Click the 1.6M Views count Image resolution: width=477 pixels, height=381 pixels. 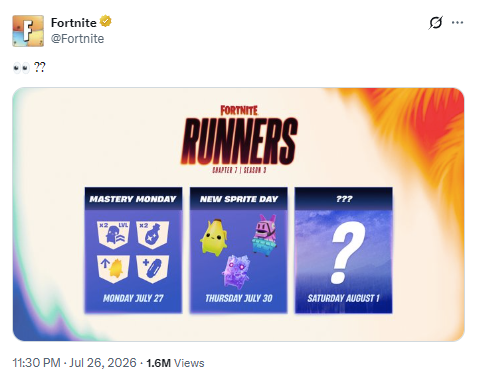(175, 363)
